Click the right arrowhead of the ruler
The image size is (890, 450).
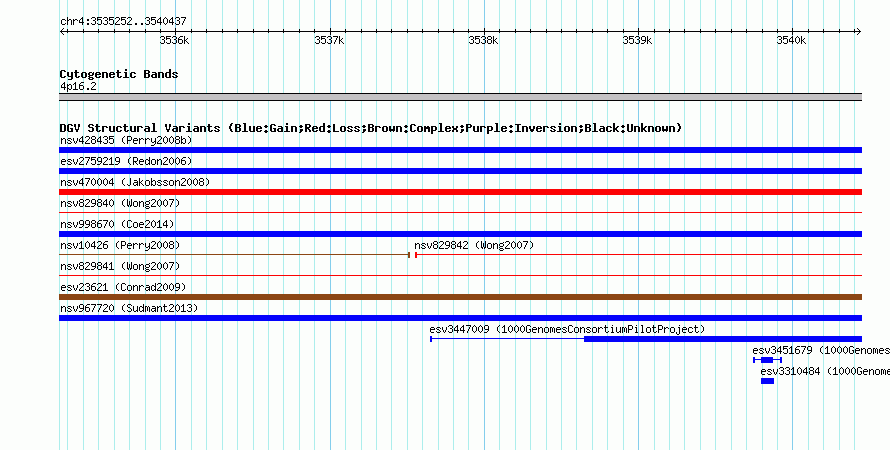click(x=859, y=32)
